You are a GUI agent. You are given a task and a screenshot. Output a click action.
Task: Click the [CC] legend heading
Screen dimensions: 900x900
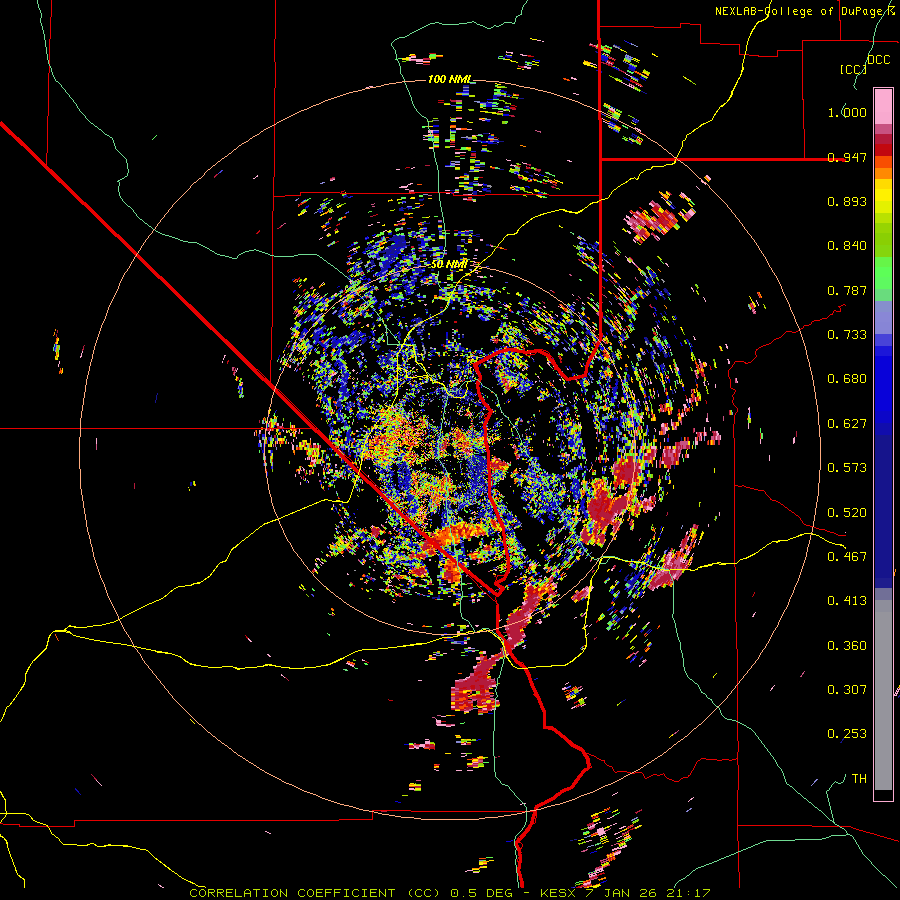(x=853, y=69)
